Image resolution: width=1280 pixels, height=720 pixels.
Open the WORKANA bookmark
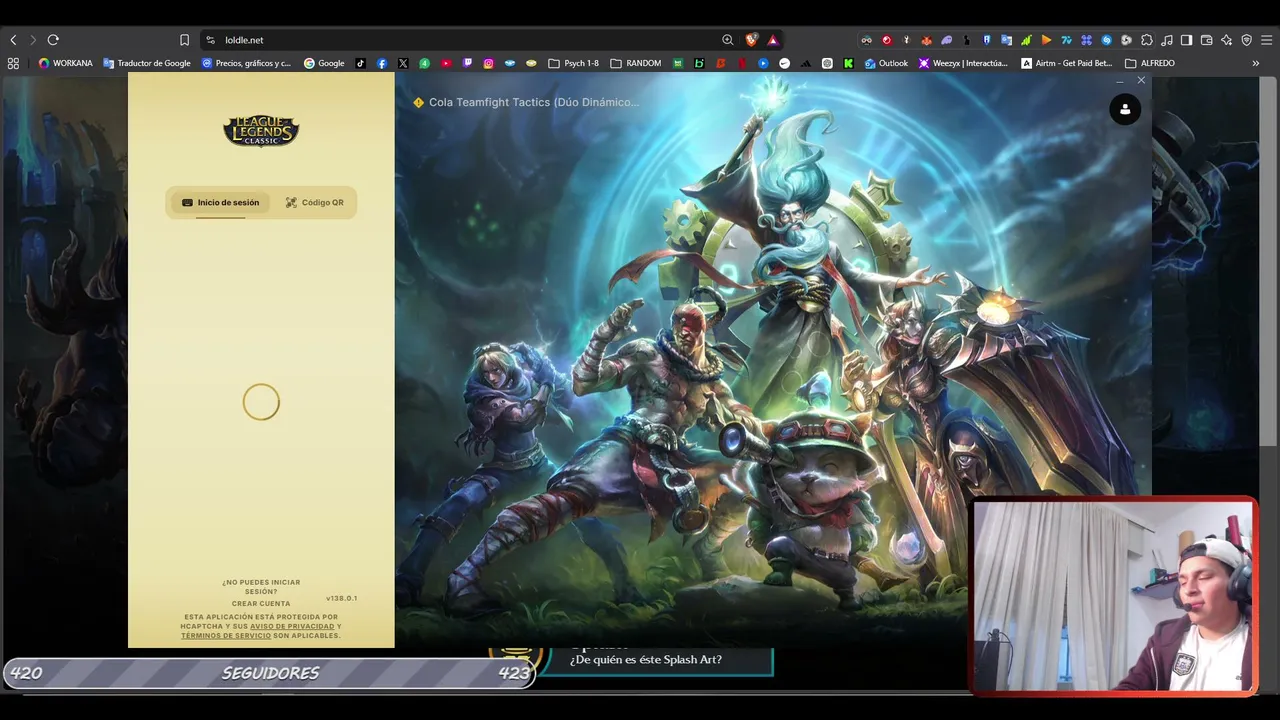65,63
